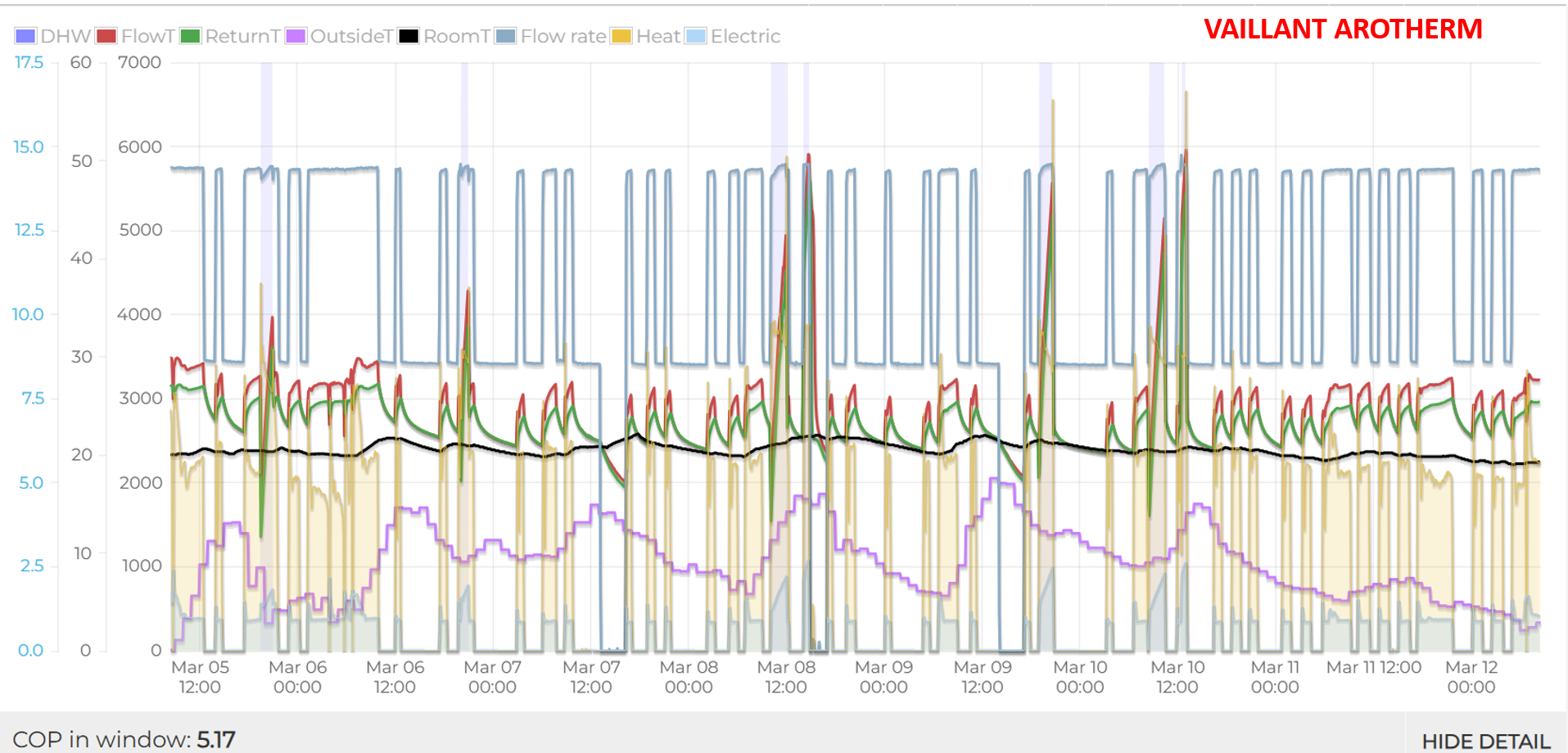Screen dimensions: 1568x753
Task: Toggle the Electric series label
Action: pyautogui.click(x=745, y=36)
